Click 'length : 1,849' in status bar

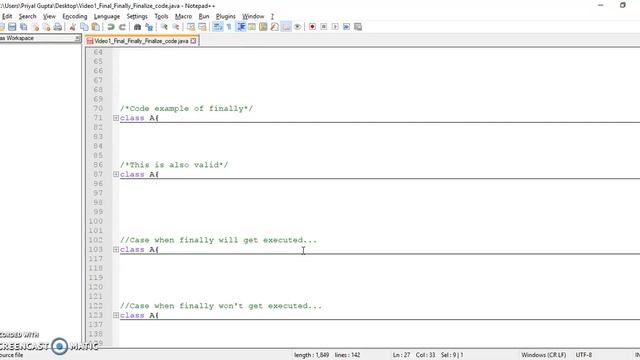point(311,355)
